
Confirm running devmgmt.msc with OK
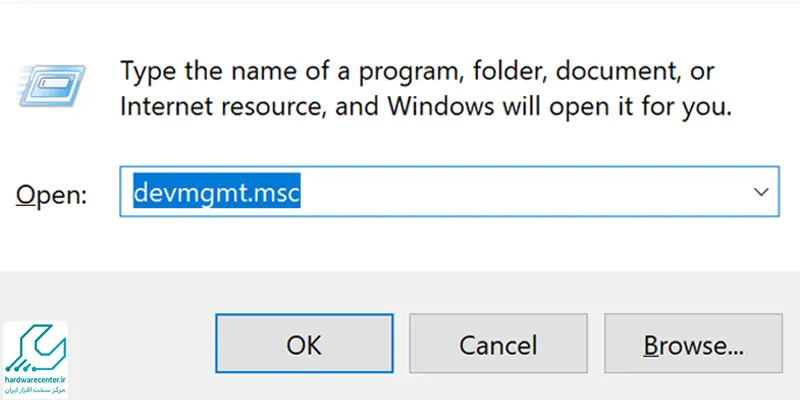pos(304,343)
